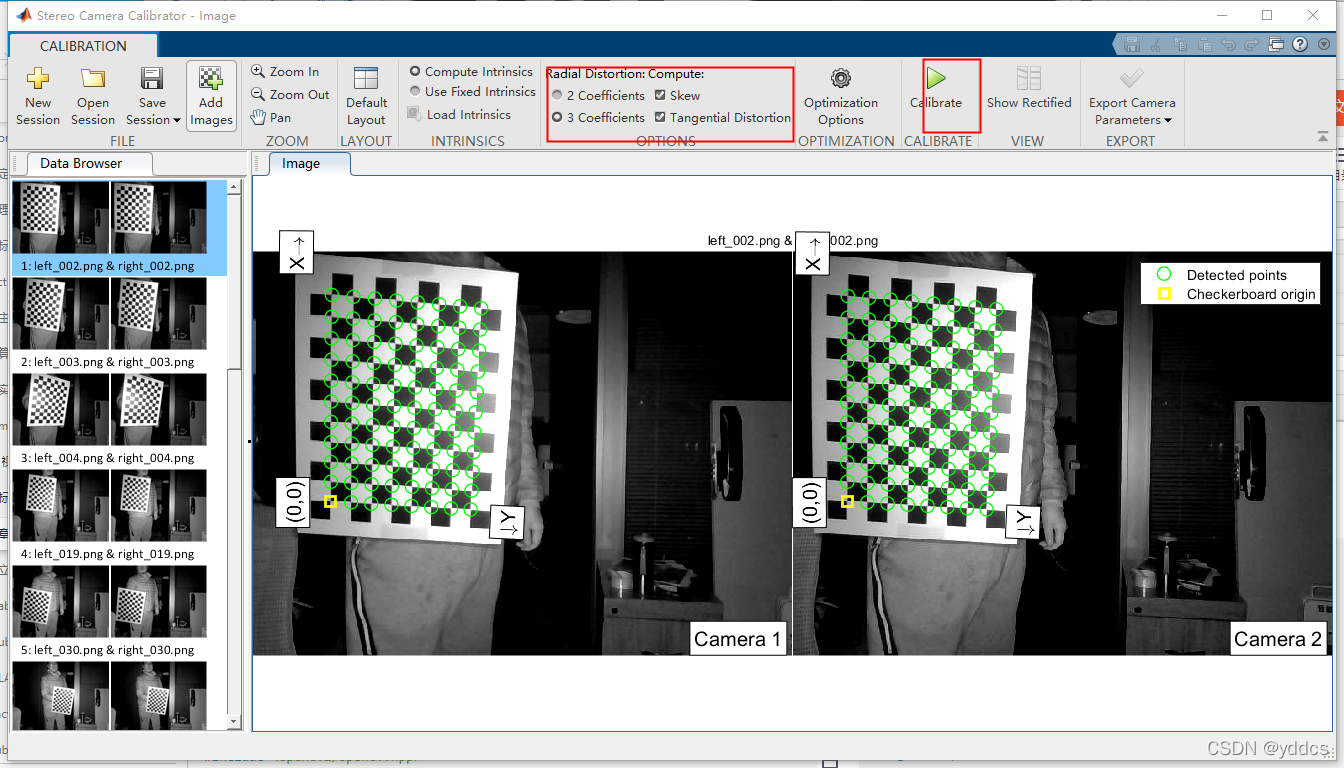Expand the Save Session dropdown arrow

[176, 121]
